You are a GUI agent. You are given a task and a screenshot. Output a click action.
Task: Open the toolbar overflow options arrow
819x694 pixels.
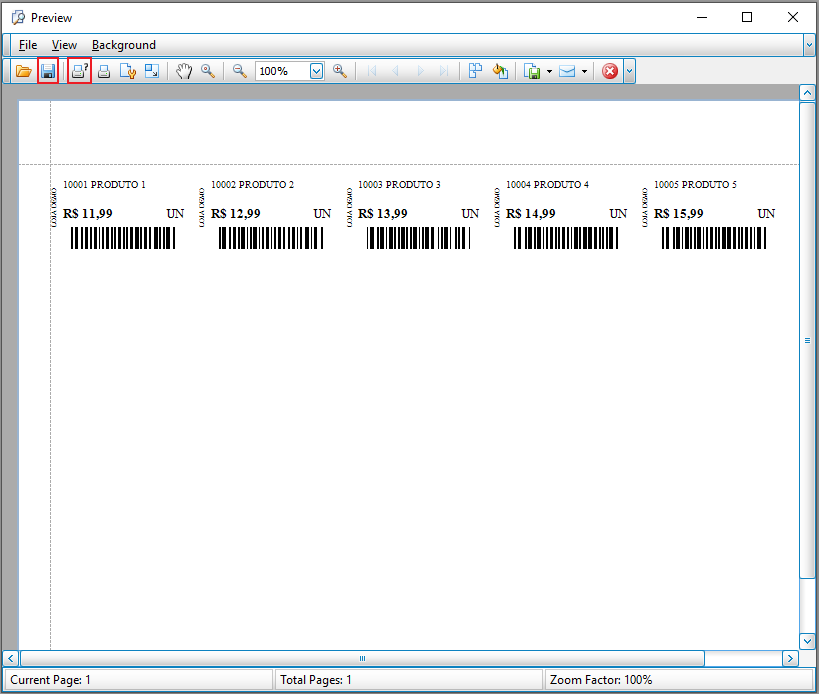(629, 71)
